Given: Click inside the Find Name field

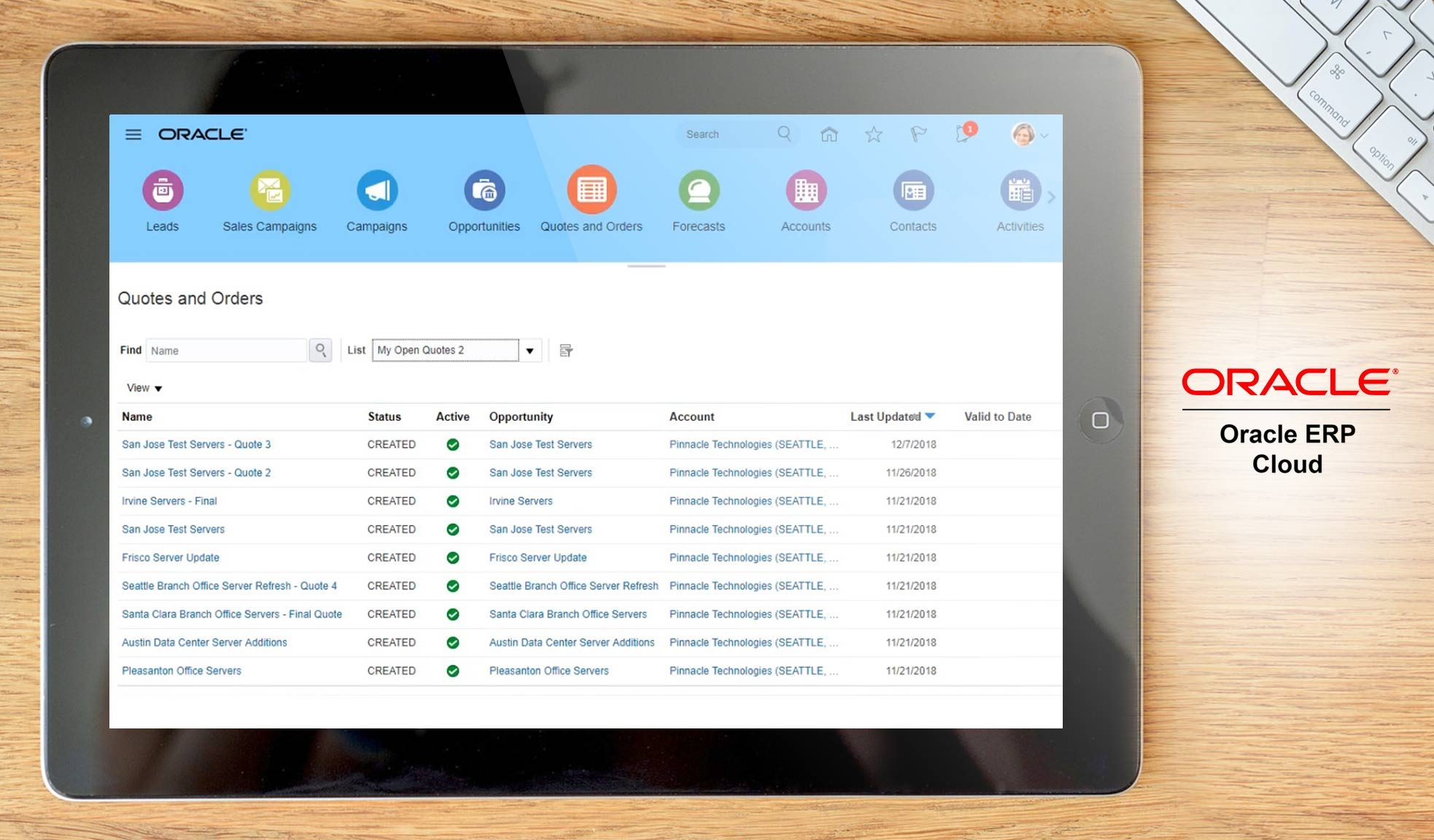Looking at the screenshot, I should pos(226,350).
